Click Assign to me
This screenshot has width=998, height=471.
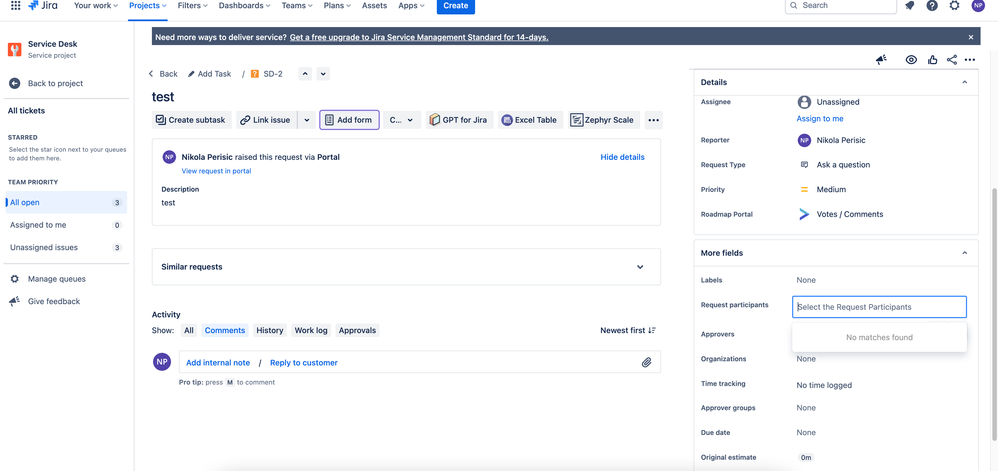[820, 118]
